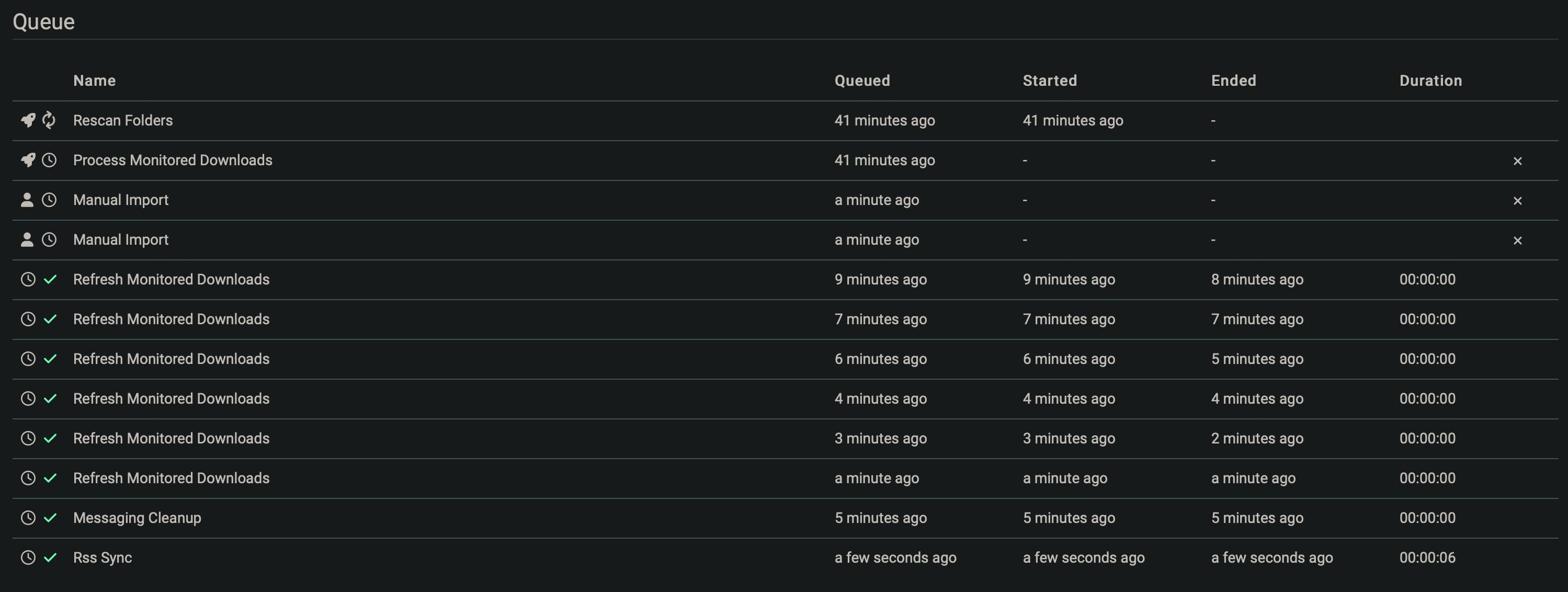Click the Queued column header
1568x592 pixels.
(x=862, y=79)
